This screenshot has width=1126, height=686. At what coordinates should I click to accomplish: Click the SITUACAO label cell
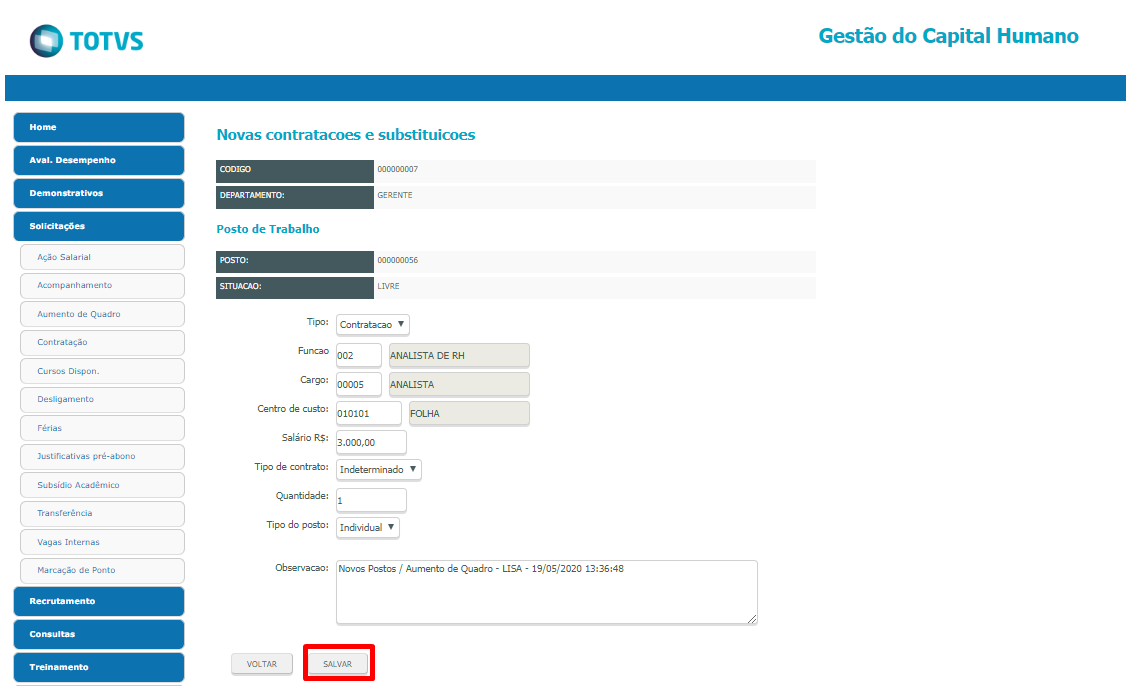point(294,287)
